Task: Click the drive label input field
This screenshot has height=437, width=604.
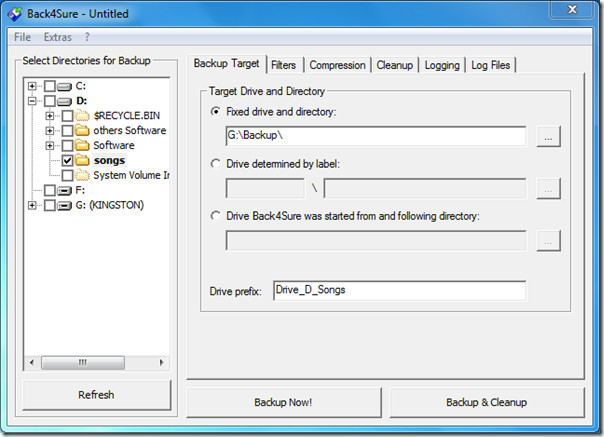Action: 265,188
